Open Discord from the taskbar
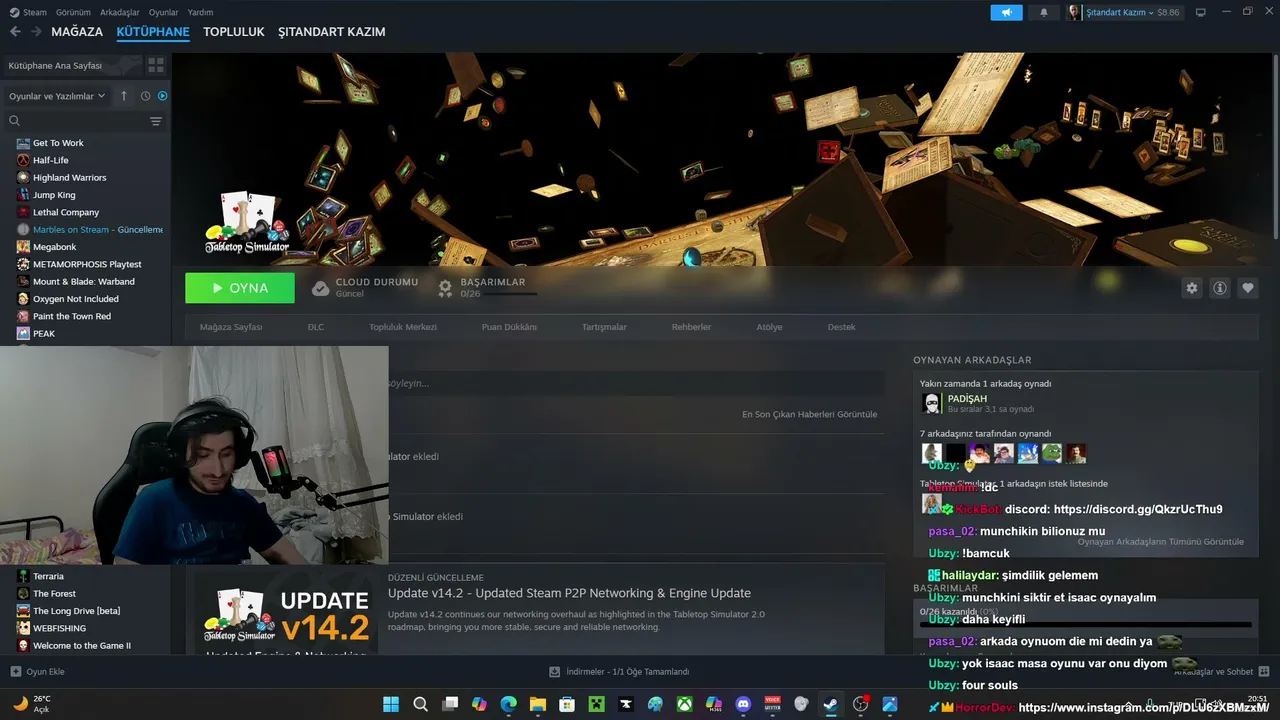The height and width of the screenshot is (720, 1280). click(x=743, y=704)
